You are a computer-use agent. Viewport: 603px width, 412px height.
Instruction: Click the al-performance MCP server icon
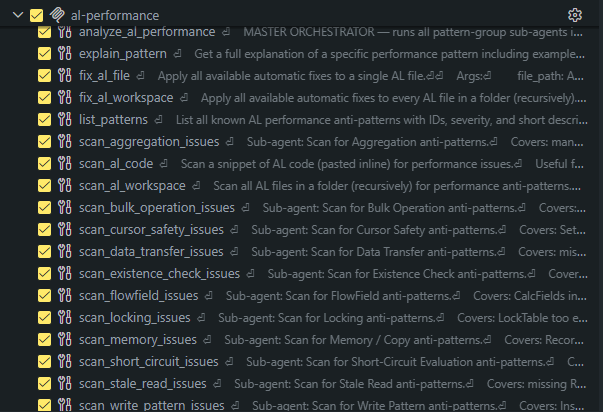57,15
